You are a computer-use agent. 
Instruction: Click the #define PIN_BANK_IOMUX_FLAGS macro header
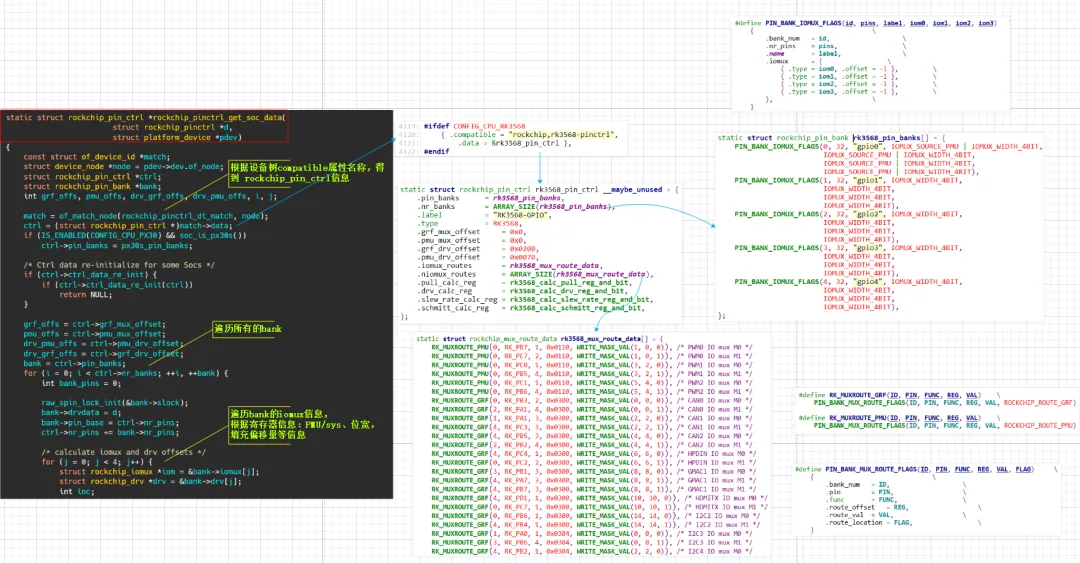tap(866, 23)
